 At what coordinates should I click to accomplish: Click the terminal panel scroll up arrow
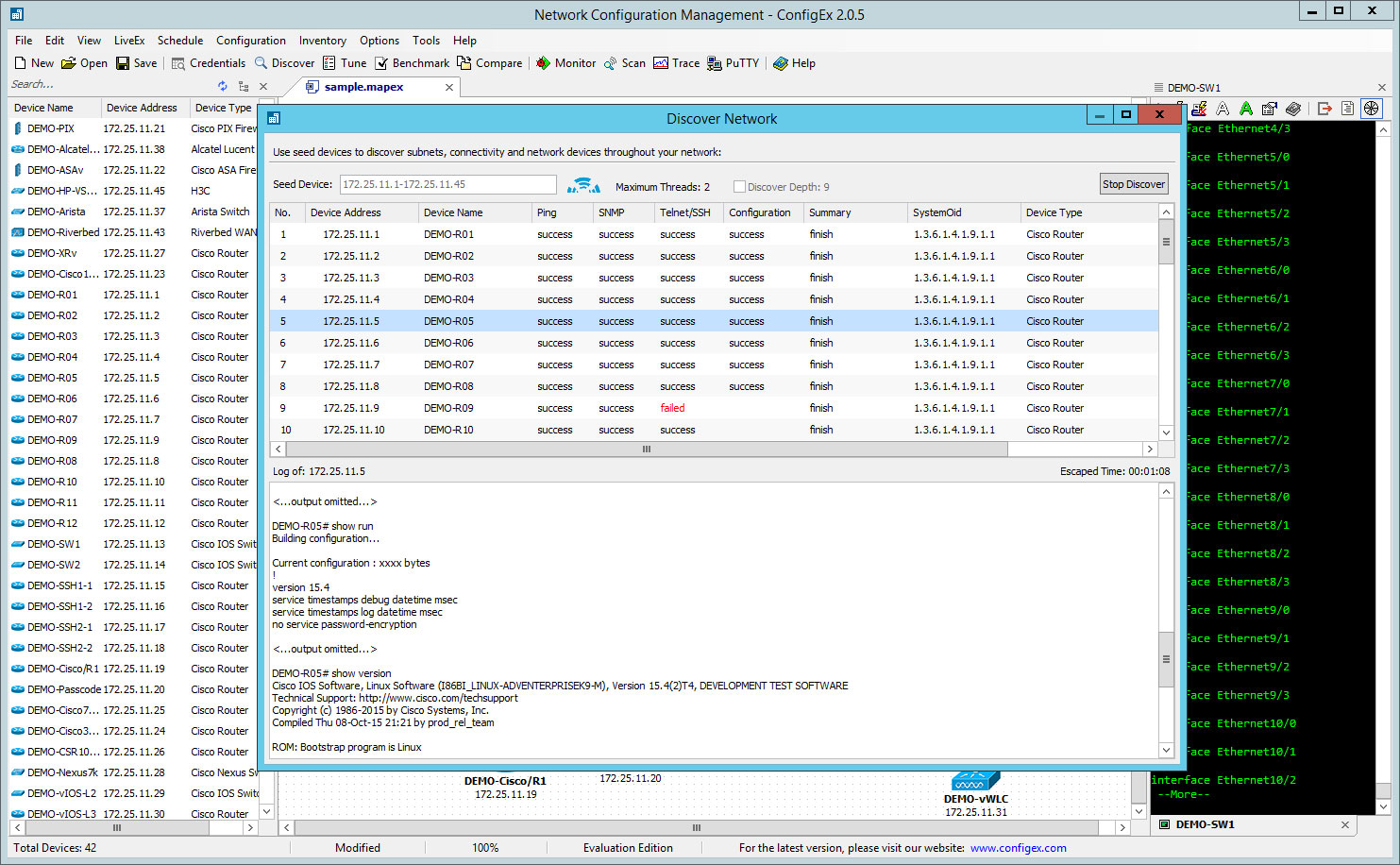[1384, 129]
